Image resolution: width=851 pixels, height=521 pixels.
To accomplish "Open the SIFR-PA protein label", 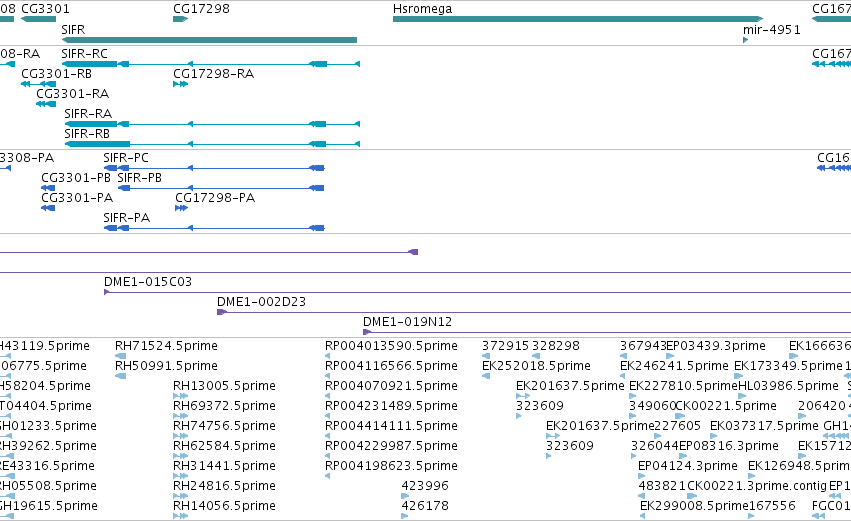I will click(x=126, y=218).
